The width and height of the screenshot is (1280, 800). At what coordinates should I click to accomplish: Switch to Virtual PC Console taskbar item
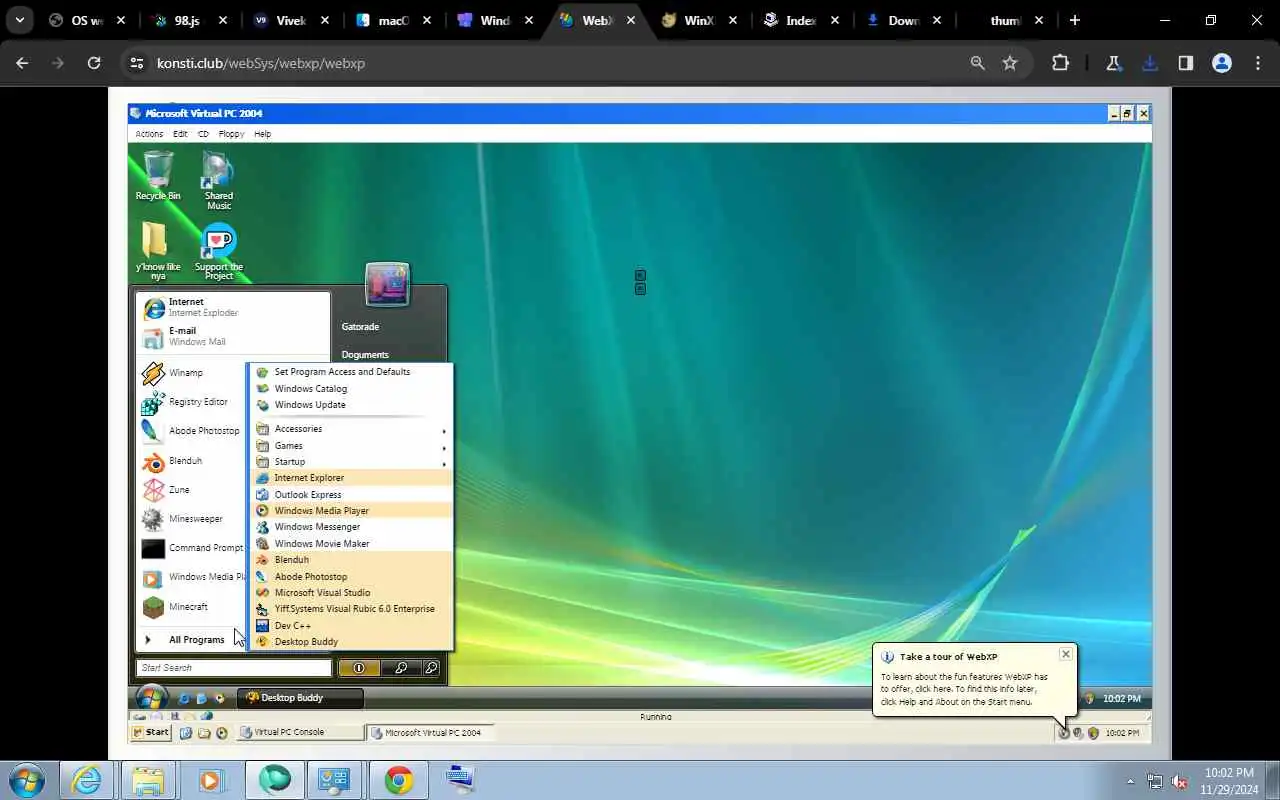(301, 733)
